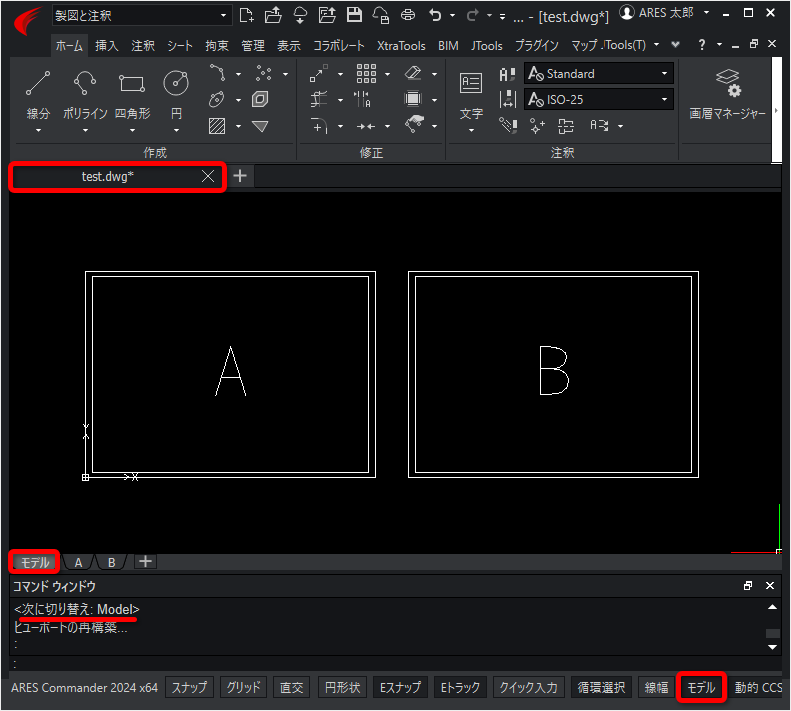Float the command window with restore icon
Image resolution: width=791 pixels, height=711 pixels.
point(748,586)
